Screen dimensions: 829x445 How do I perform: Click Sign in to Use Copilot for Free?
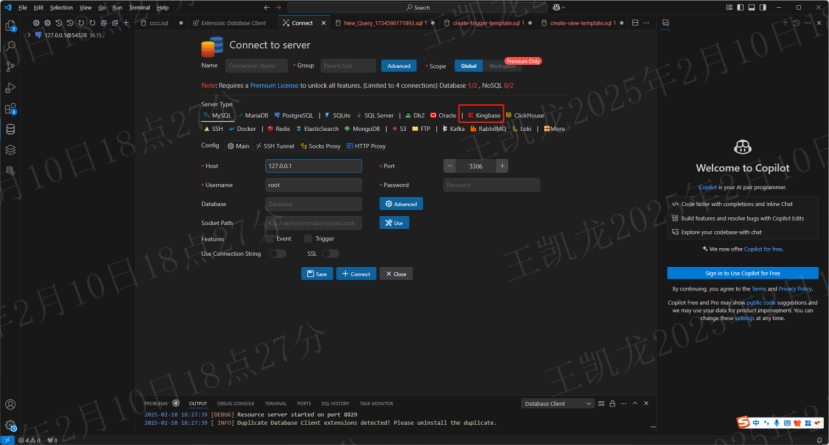(x=742, y=273)
